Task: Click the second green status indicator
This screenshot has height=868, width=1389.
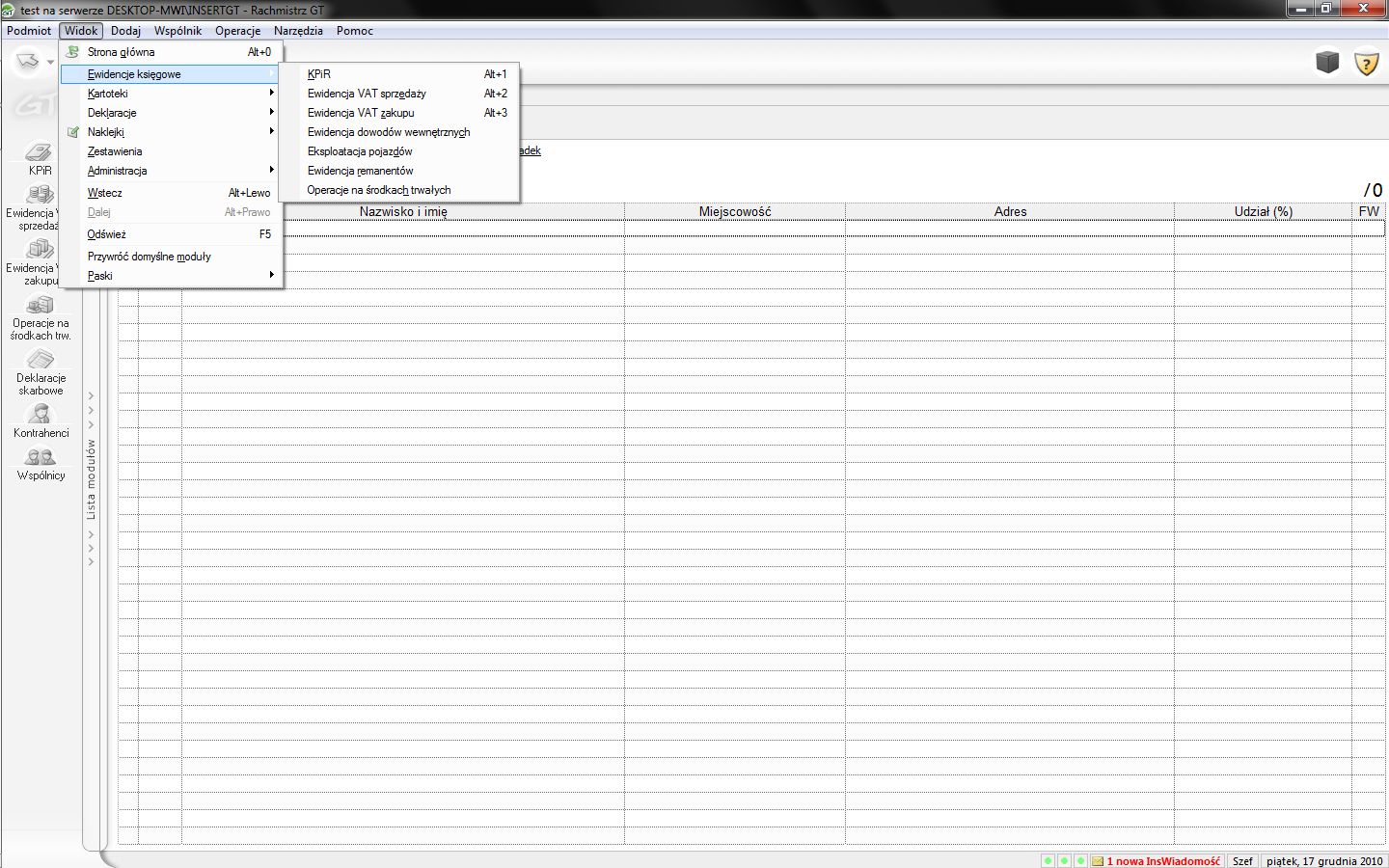Action: (x=1065, y=861)
